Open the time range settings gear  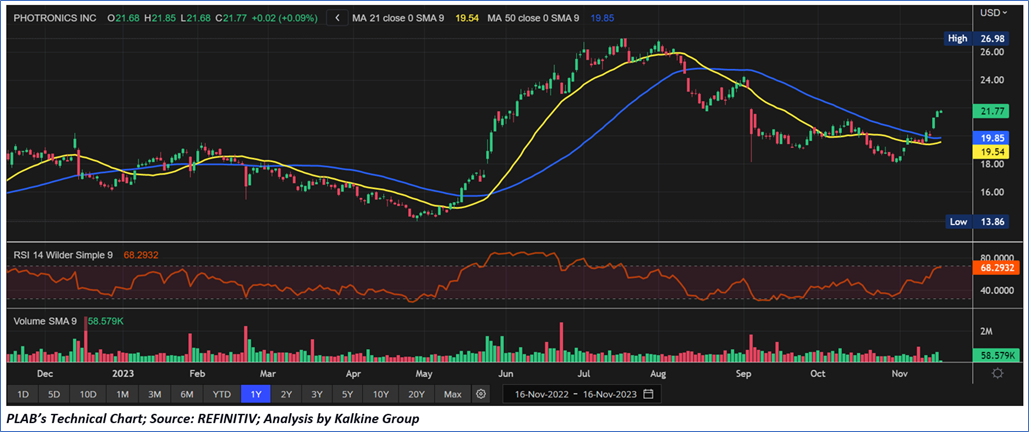coord(482,394)
